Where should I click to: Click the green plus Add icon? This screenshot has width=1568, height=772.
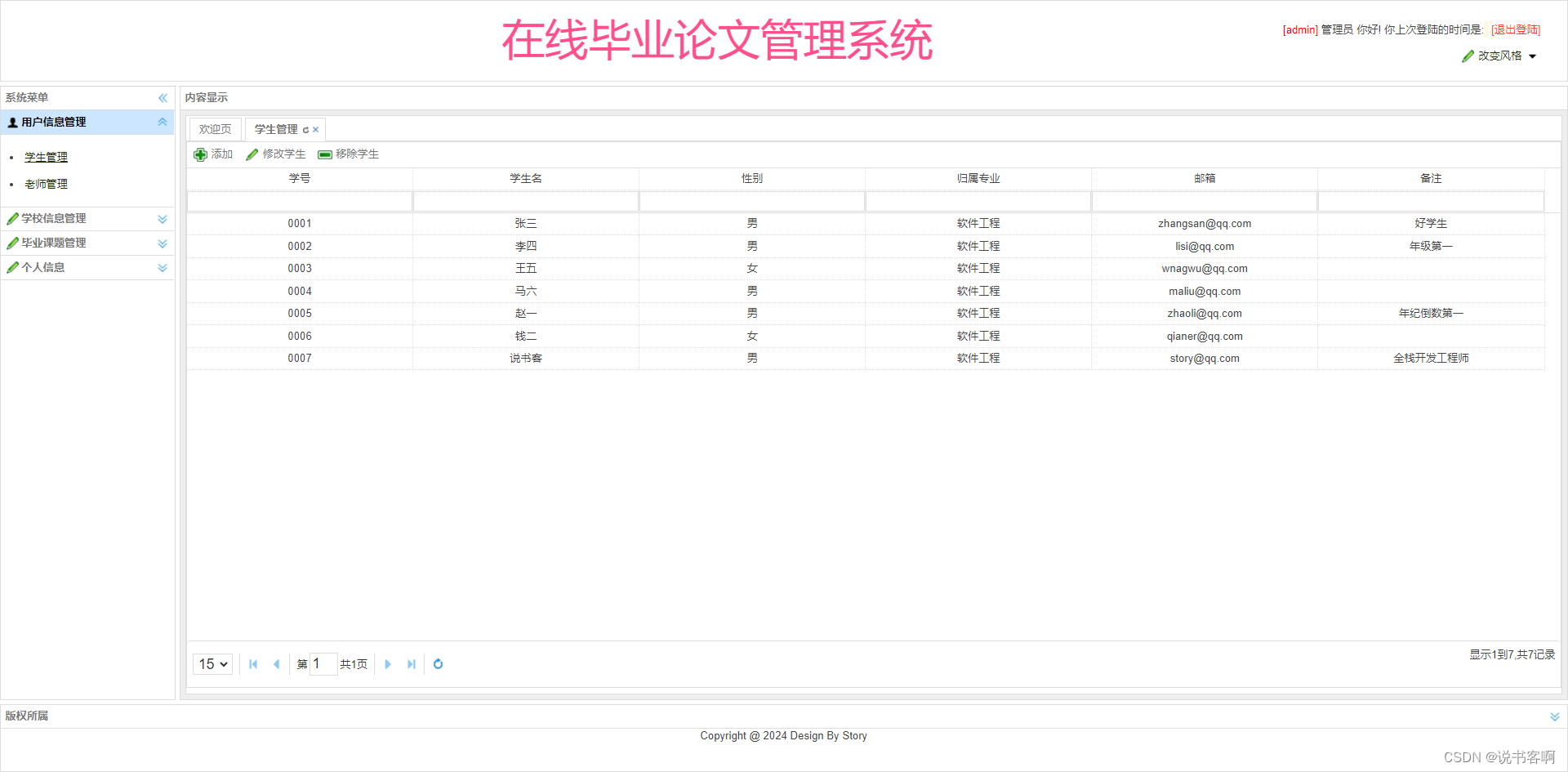point(200,154)
